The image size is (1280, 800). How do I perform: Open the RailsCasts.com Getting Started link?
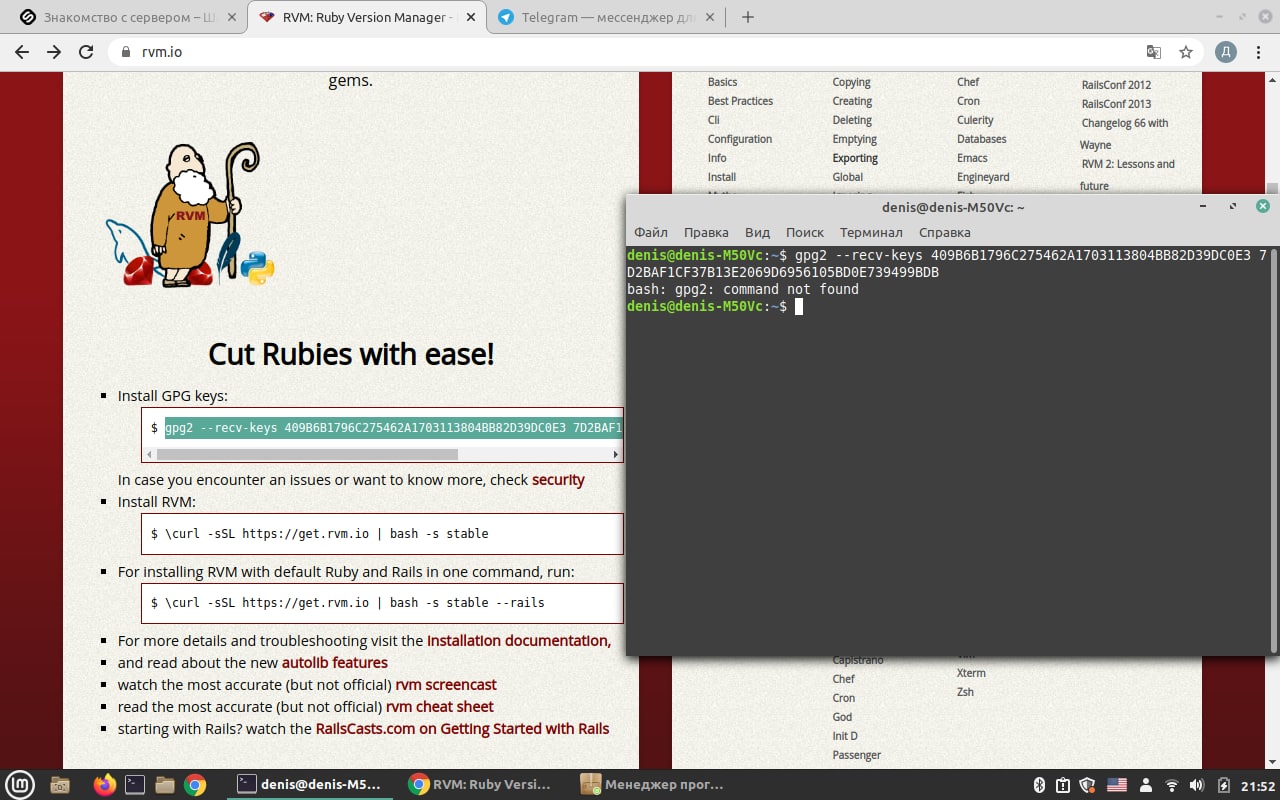[462, 728]
